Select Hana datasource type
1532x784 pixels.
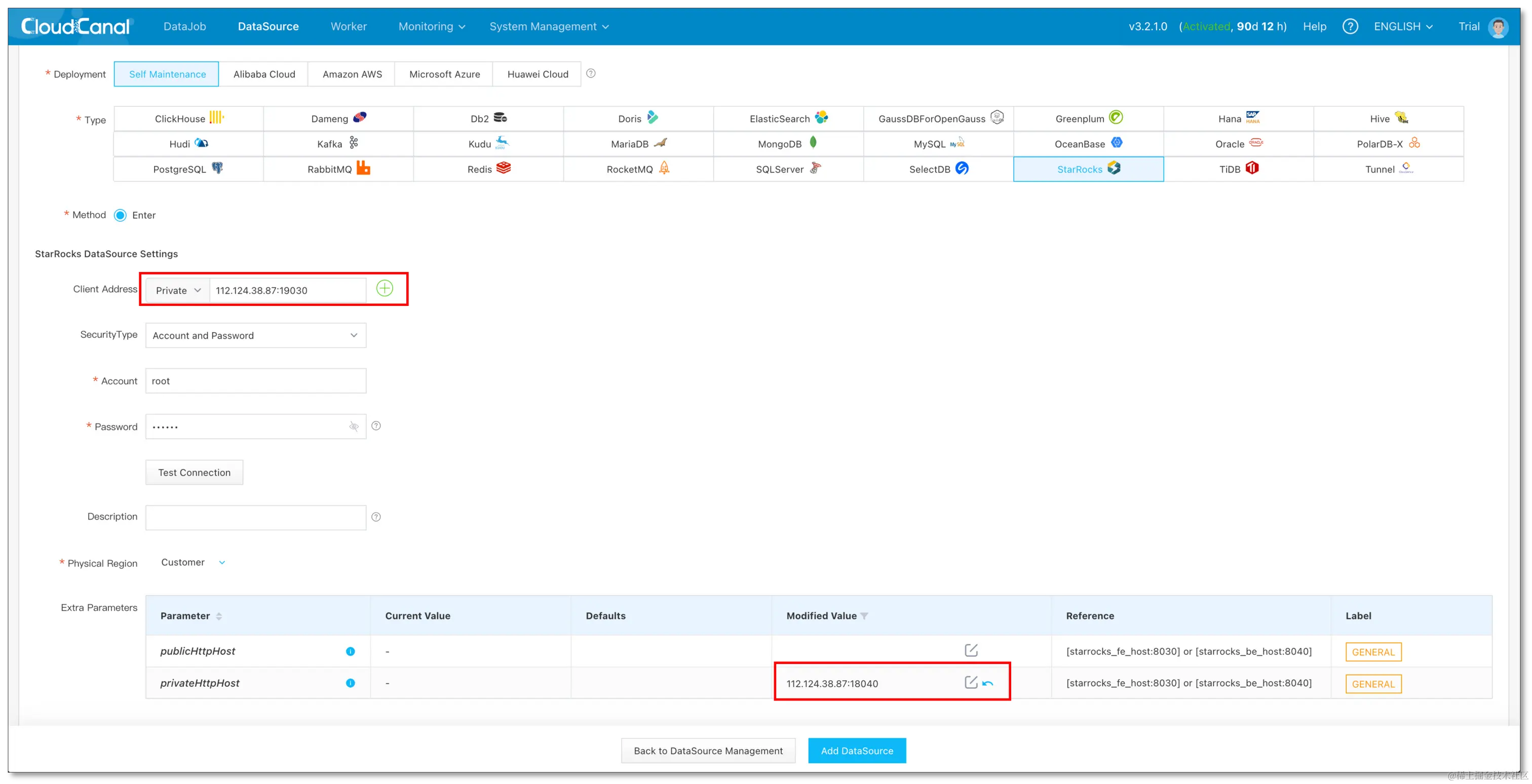(x=1238, y=119)
